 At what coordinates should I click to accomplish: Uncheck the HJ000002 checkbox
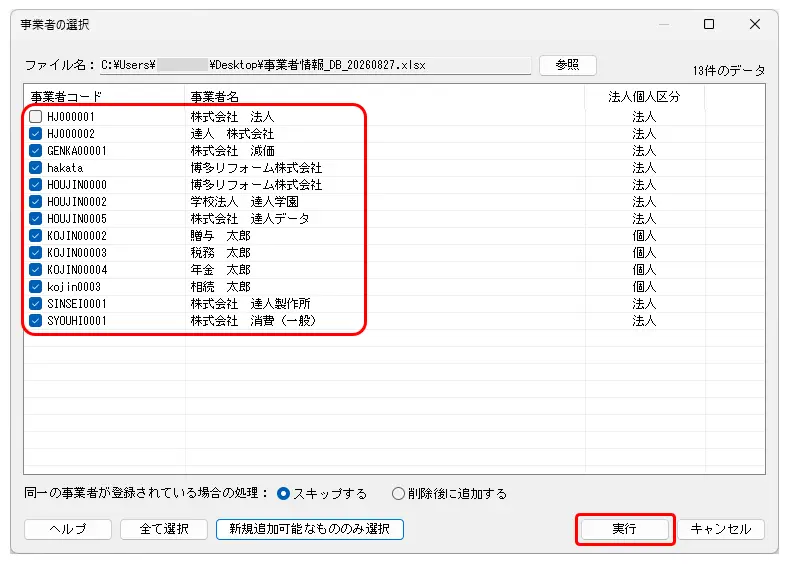pos(35,134)
